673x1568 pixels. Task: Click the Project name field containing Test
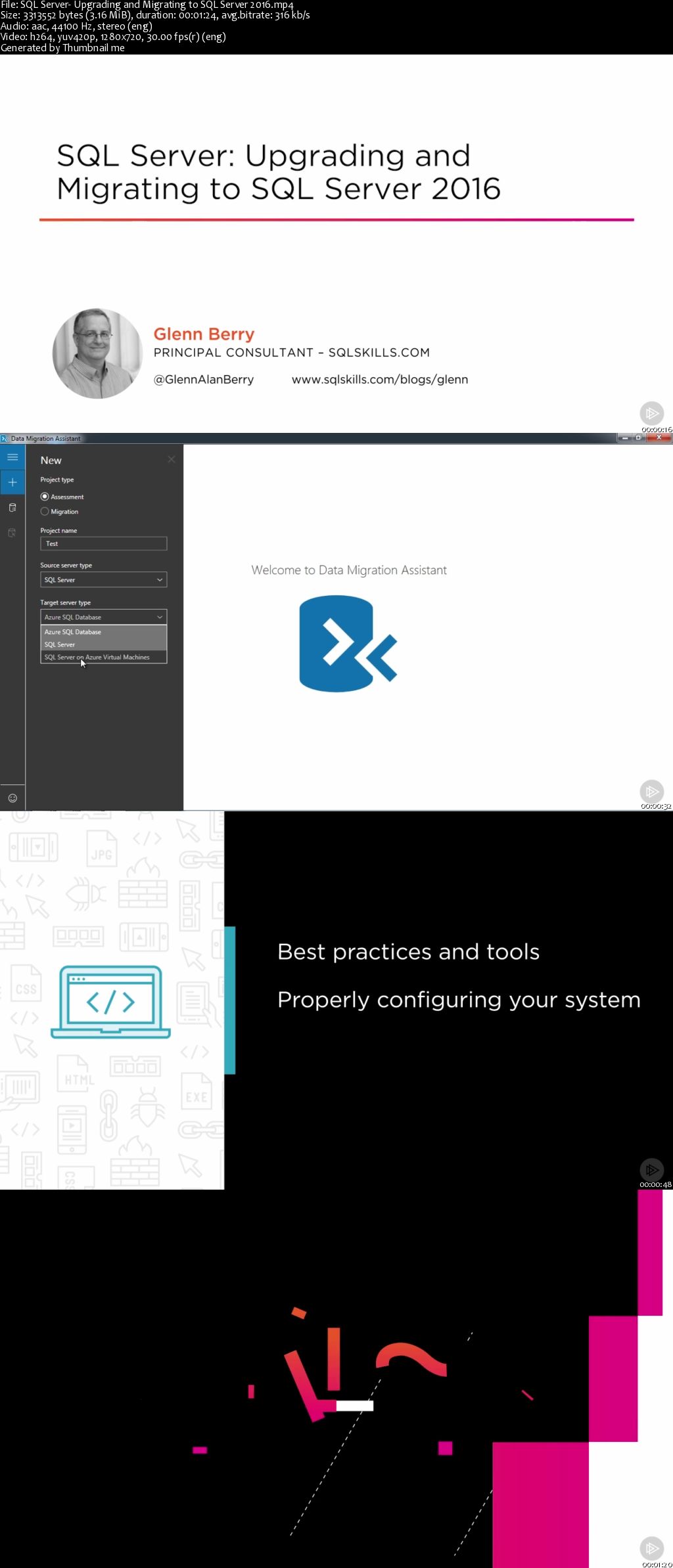tap(104, 543)
